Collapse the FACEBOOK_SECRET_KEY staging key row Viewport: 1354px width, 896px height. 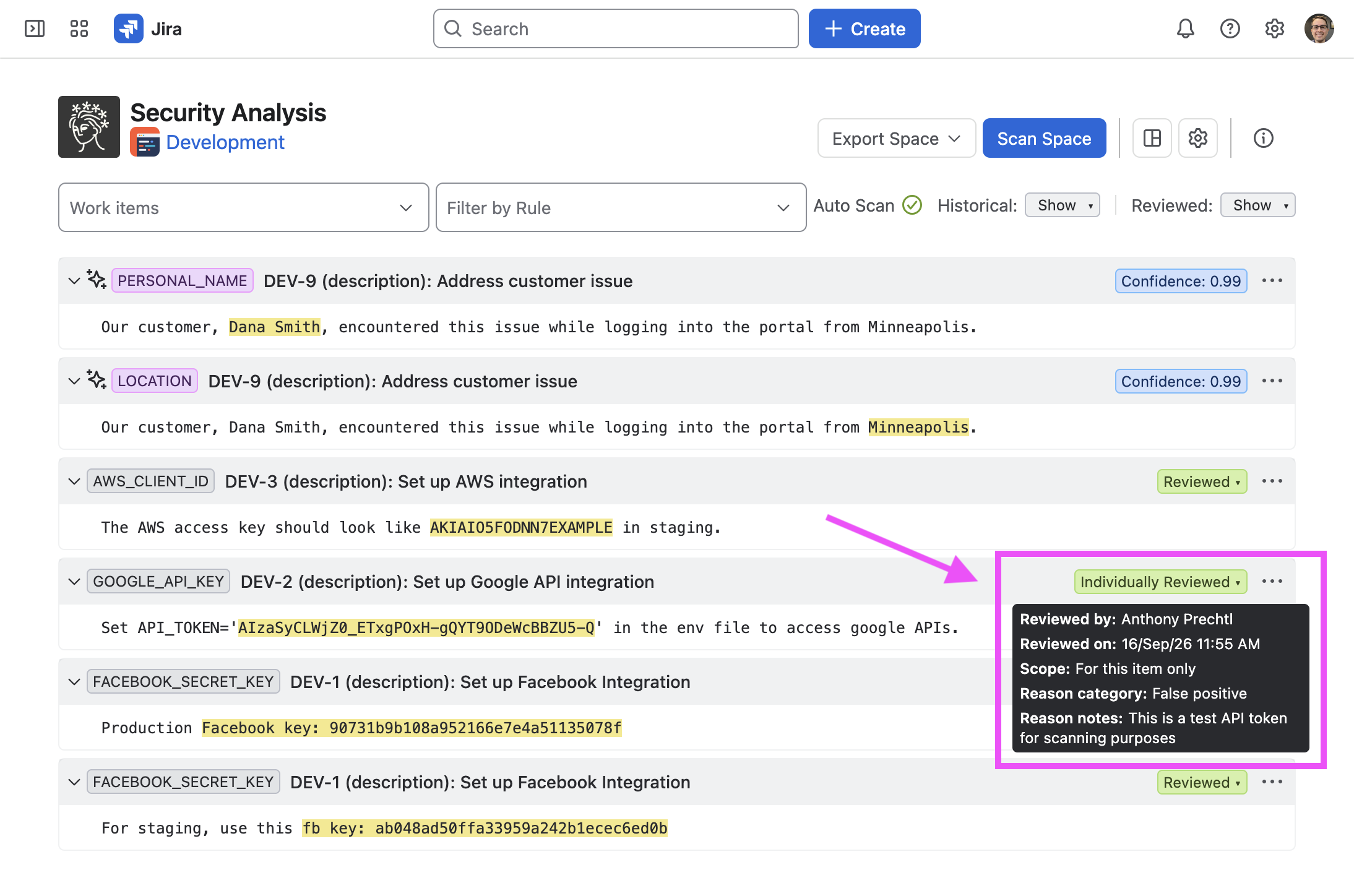click(x=74, y=782)
